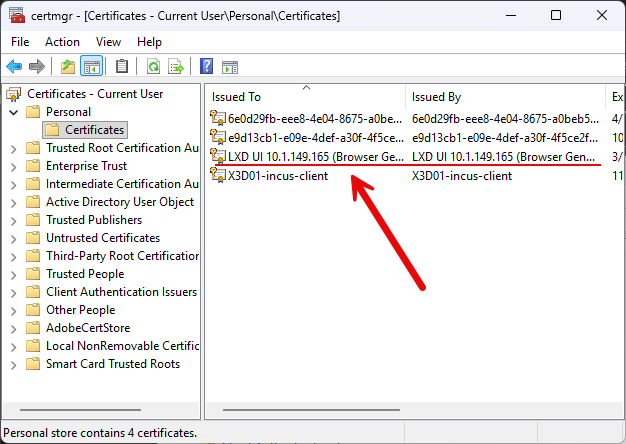This screenshot has width=626, height=444.
Task: Go up one level with folder icon
Action: 68,66
